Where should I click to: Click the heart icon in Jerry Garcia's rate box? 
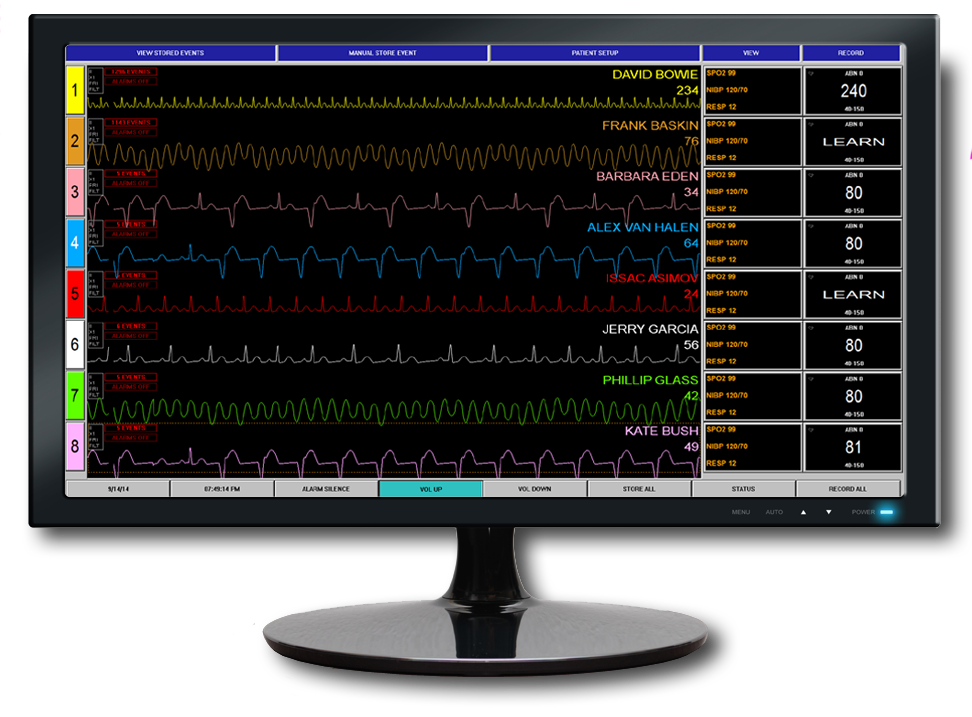click(811, 328)
